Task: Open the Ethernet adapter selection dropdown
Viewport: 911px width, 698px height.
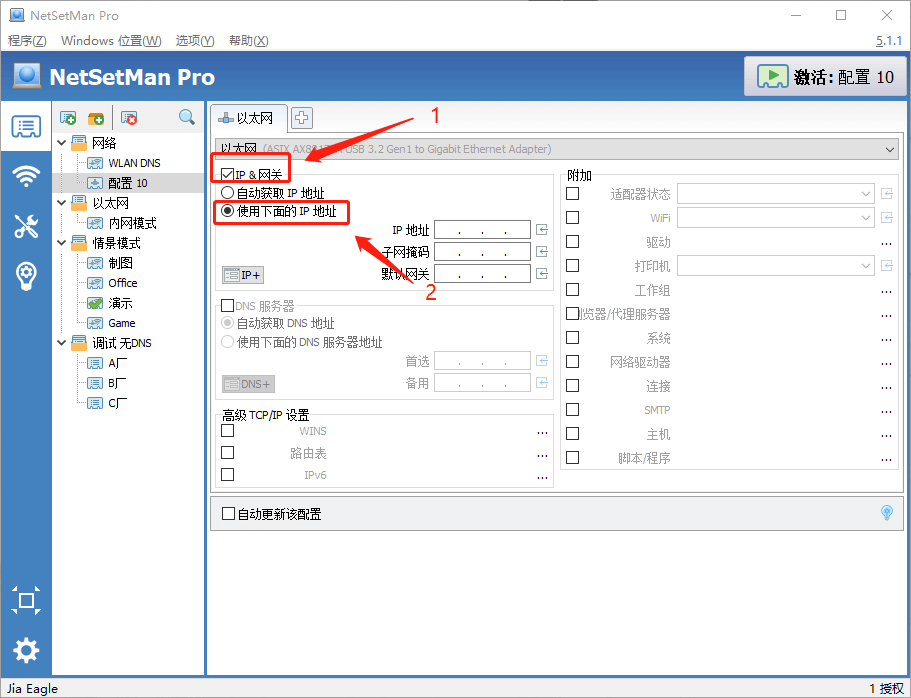Action: (x=557, y=149)
